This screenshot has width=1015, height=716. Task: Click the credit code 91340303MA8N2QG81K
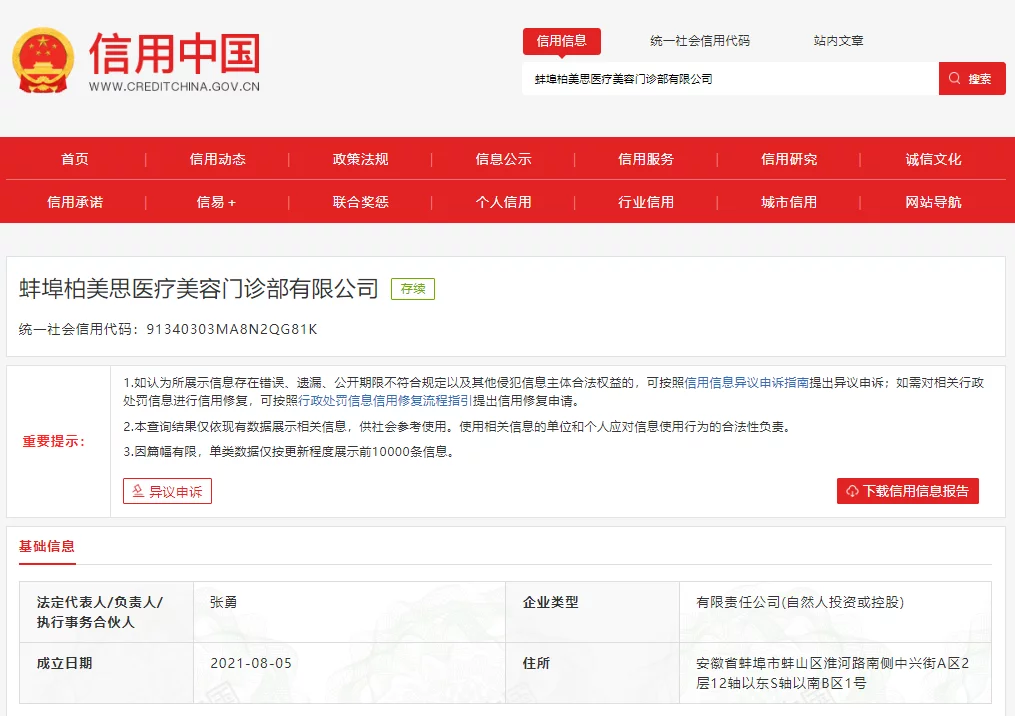[x=232, y=330]
